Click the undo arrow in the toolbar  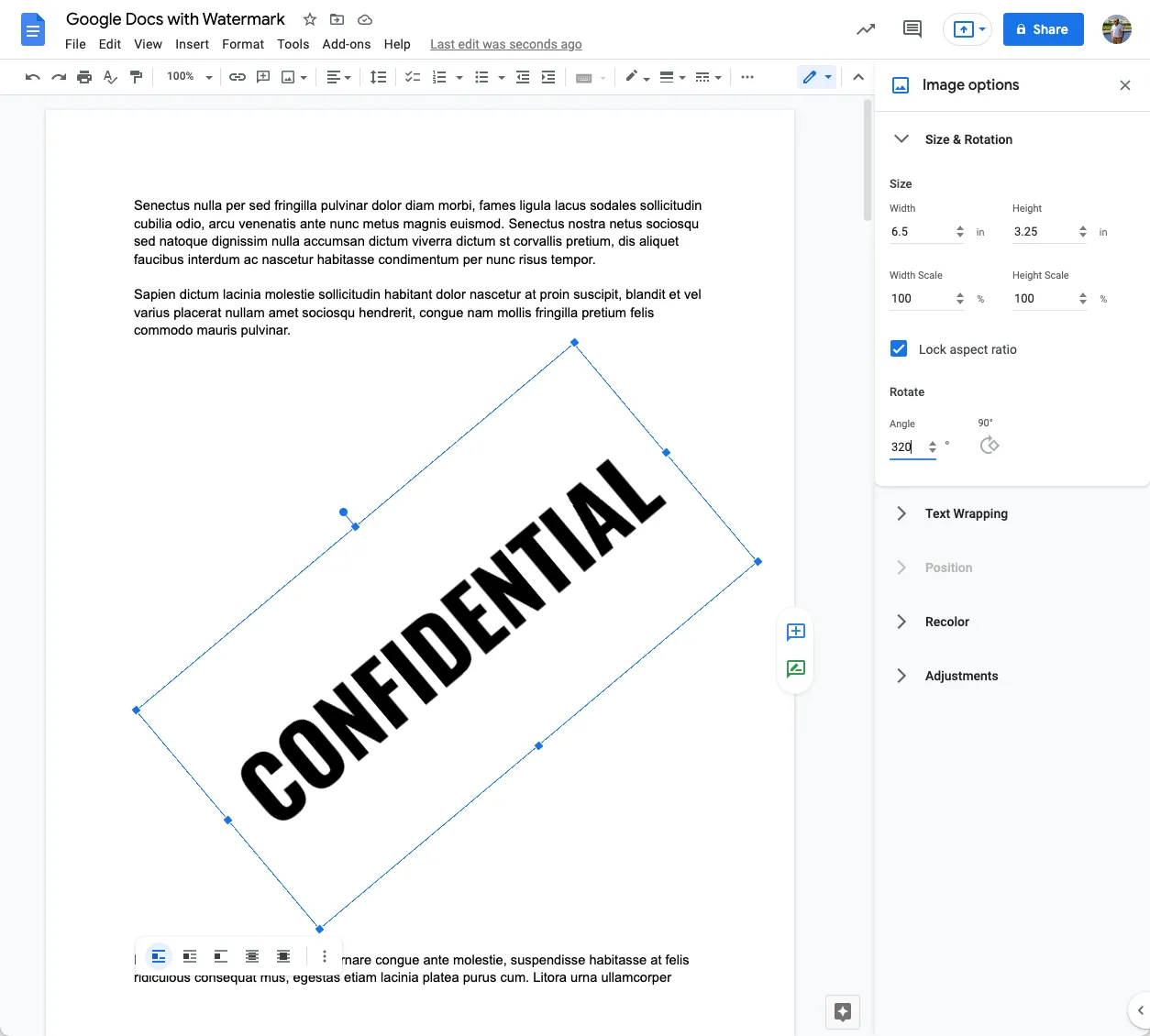point(33,77)
